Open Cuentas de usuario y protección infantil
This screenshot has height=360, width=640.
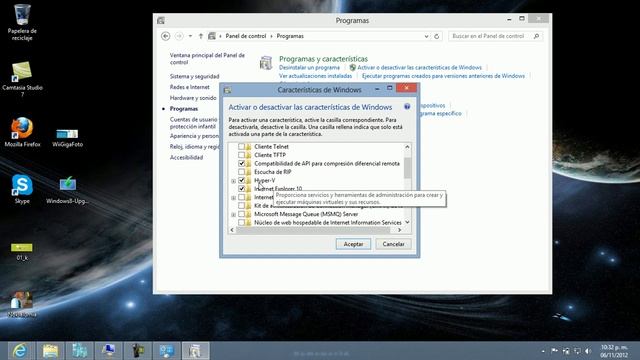194,123
